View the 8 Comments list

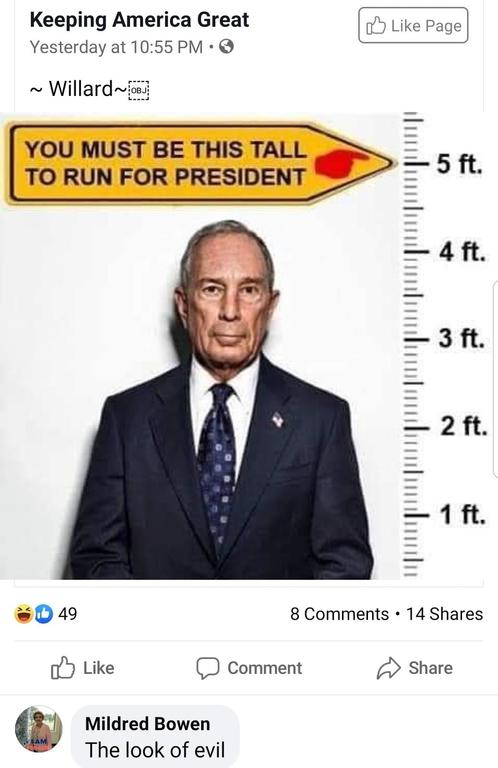[x=339, y=614]
